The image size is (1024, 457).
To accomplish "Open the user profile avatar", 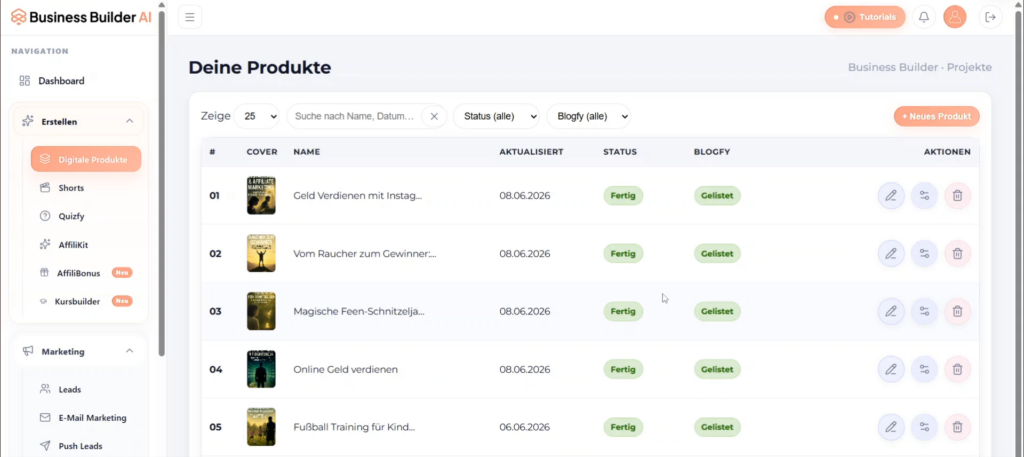I will click(955, 17).
